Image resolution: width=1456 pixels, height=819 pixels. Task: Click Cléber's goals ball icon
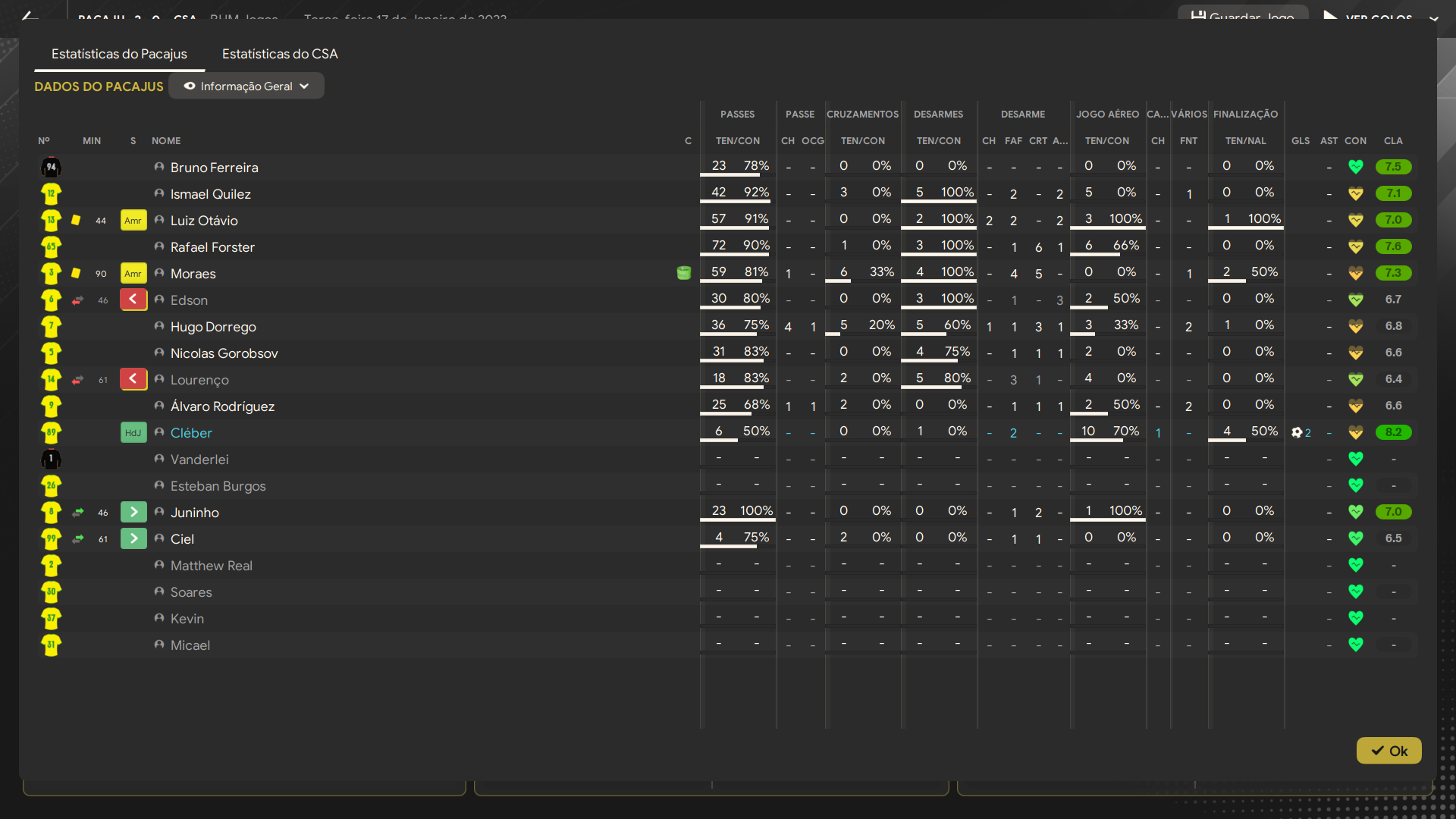(1297, 432)
